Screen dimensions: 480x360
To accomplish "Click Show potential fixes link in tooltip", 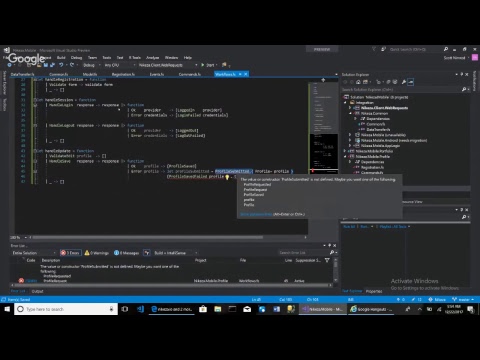I will [256, 214].
